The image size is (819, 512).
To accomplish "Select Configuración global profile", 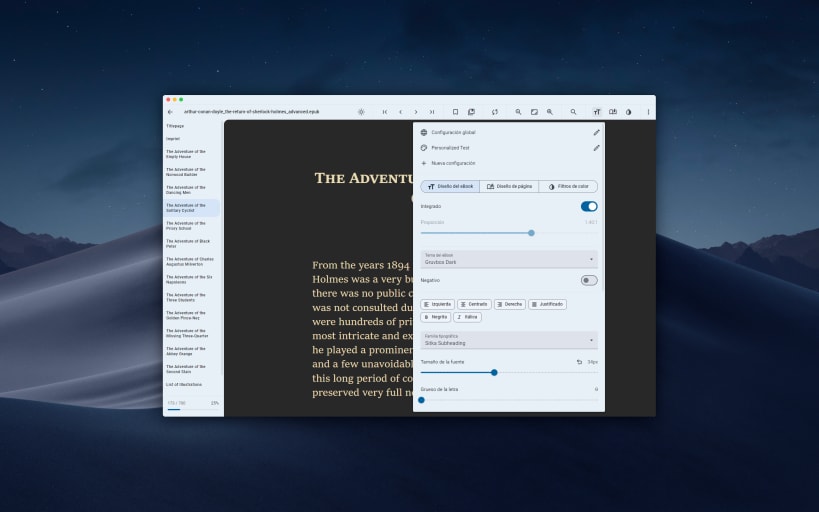I will tap(453, 133).
